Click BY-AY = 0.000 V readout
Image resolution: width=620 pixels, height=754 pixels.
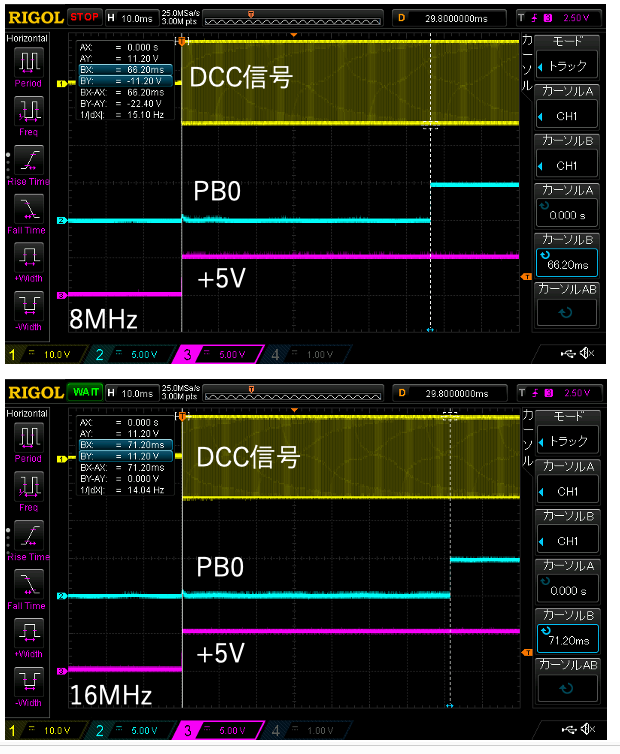[119, 478]
